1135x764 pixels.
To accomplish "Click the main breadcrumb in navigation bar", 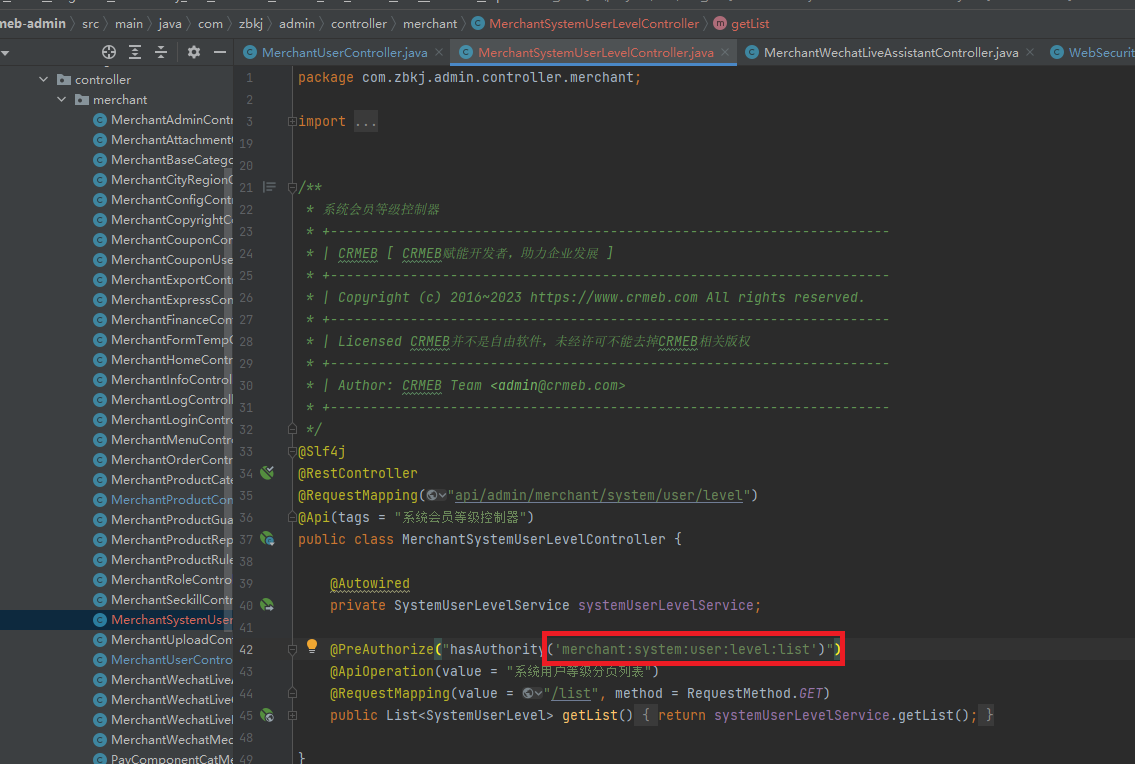I will pos(129,24).
